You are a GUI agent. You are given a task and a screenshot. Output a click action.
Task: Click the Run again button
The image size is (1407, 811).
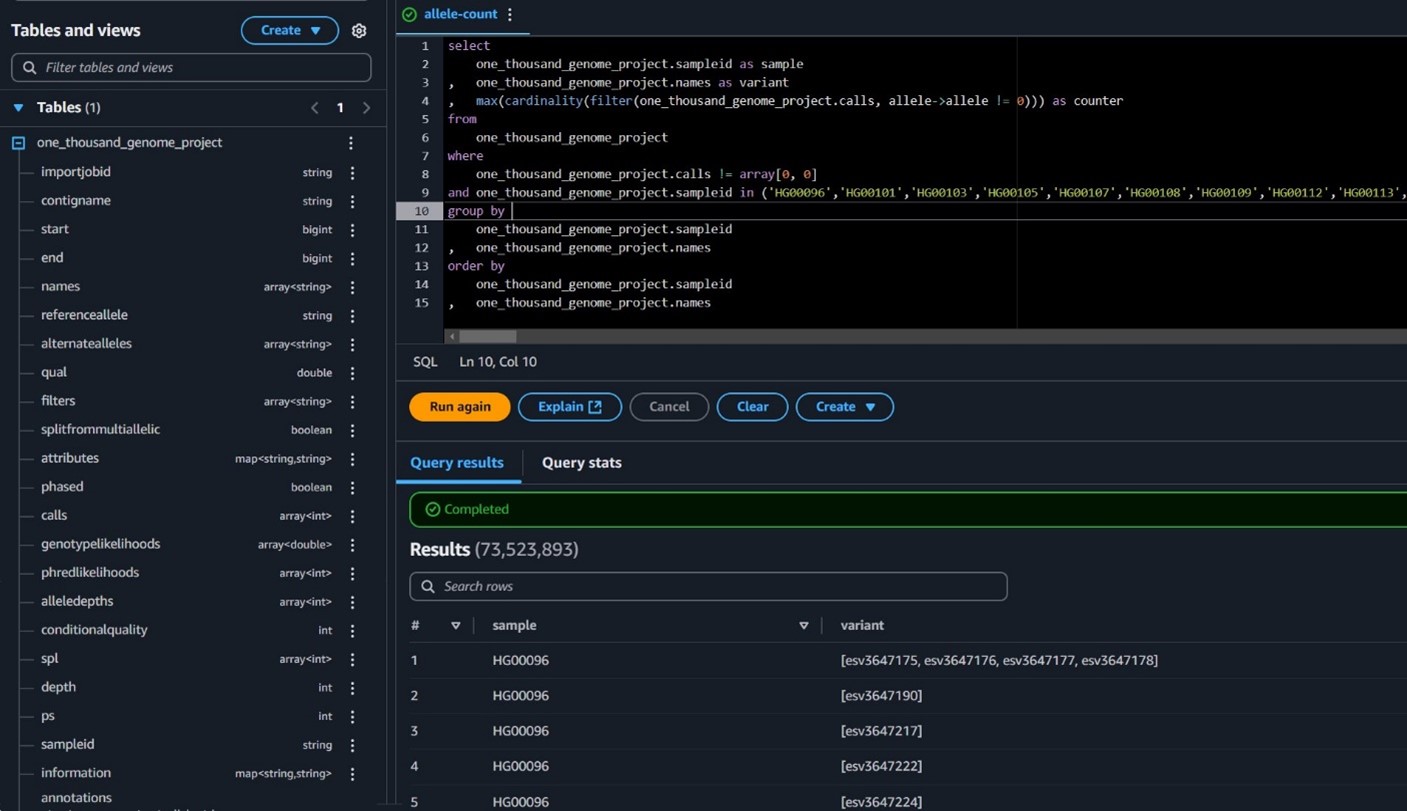point(459,407)
